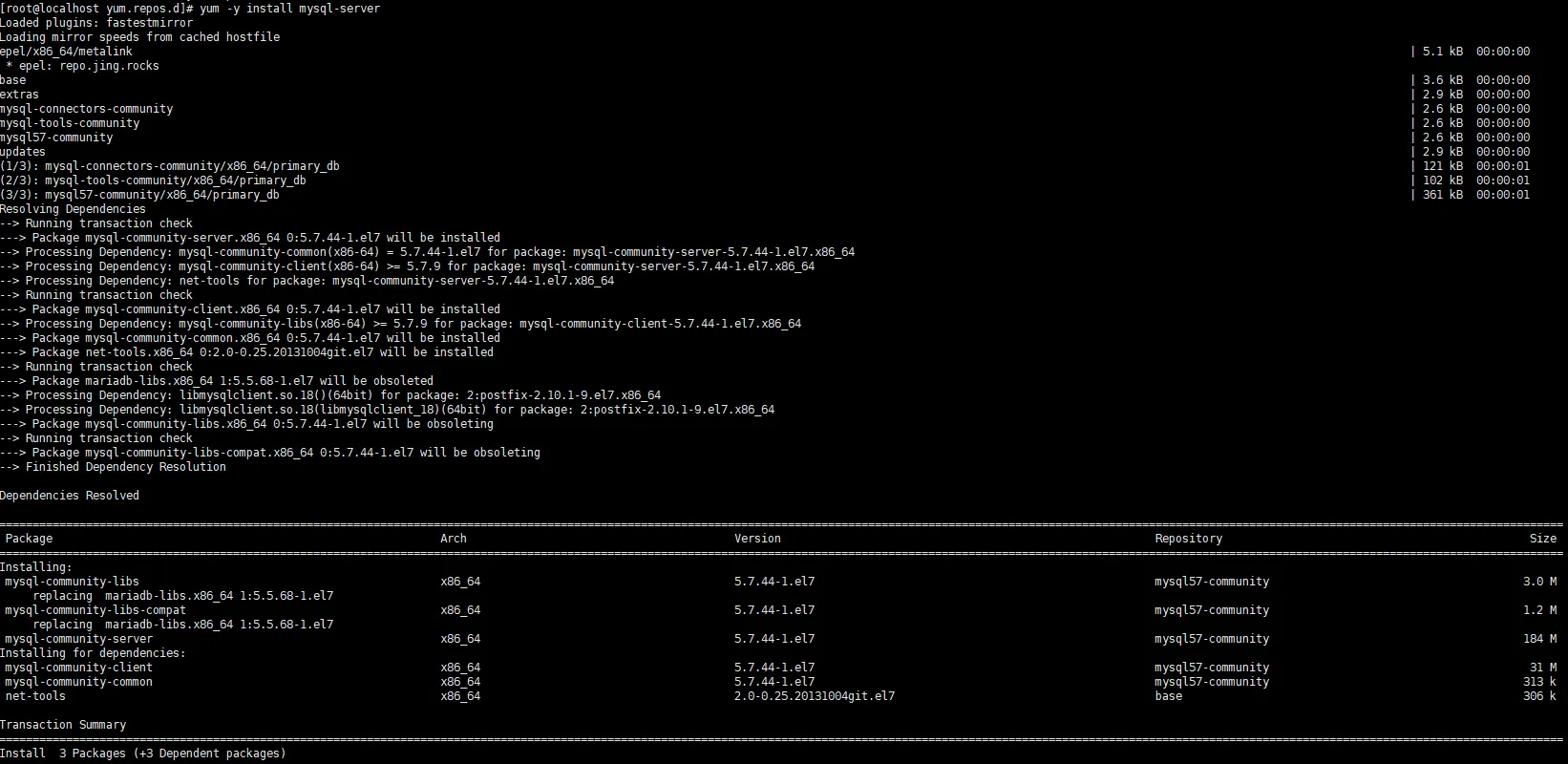Select the 'epel: repo.jing.rocks' mirror line
The width and height of the screenshot is (1568, 764).
pyautogui.click(x=83, y=66)
